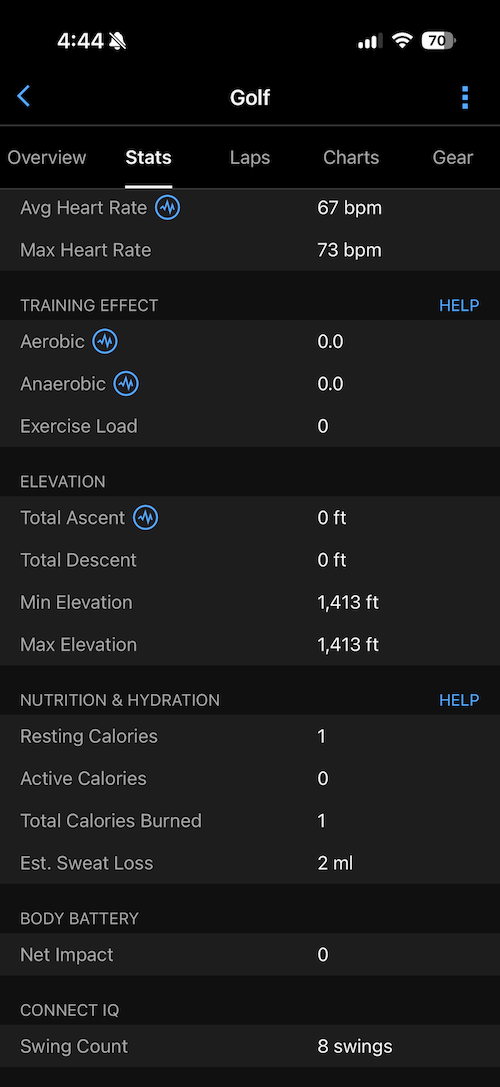Viewport: 500px width, 1087px height.
Task: Switch to the Overview tab
Action: click(46, 157)
